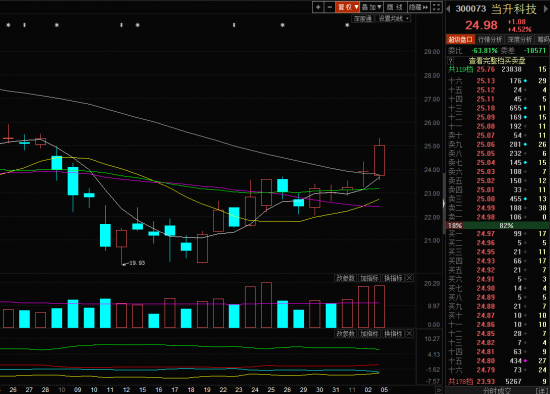Click the double-arrow at the end of the date axis
This screenshot has height=394, width=550.
point(438,390)
